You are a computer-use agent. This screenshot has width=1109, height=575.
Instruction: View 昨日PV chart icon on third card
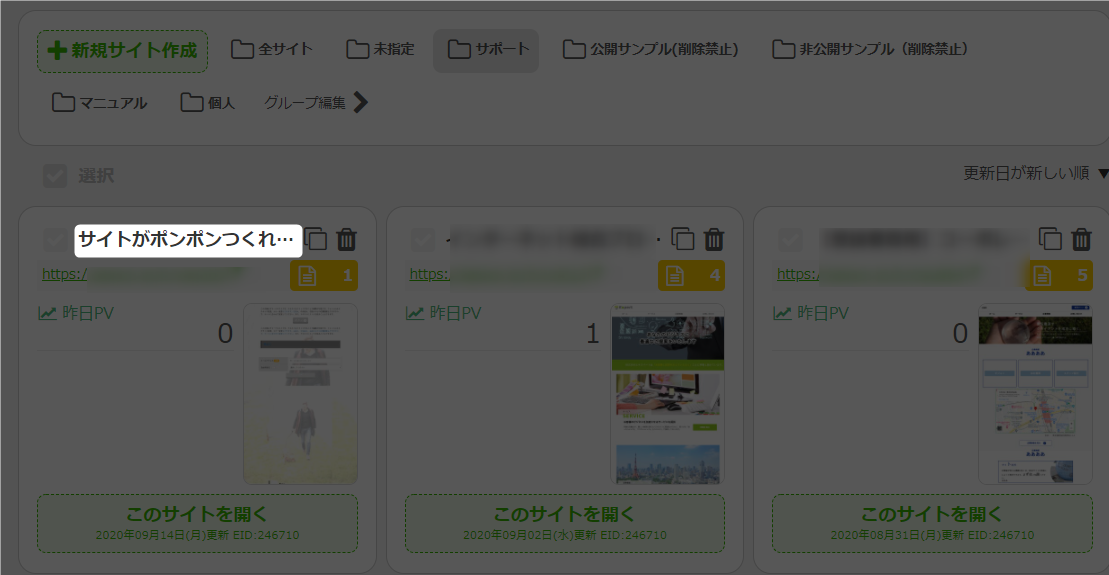[783, 313]
